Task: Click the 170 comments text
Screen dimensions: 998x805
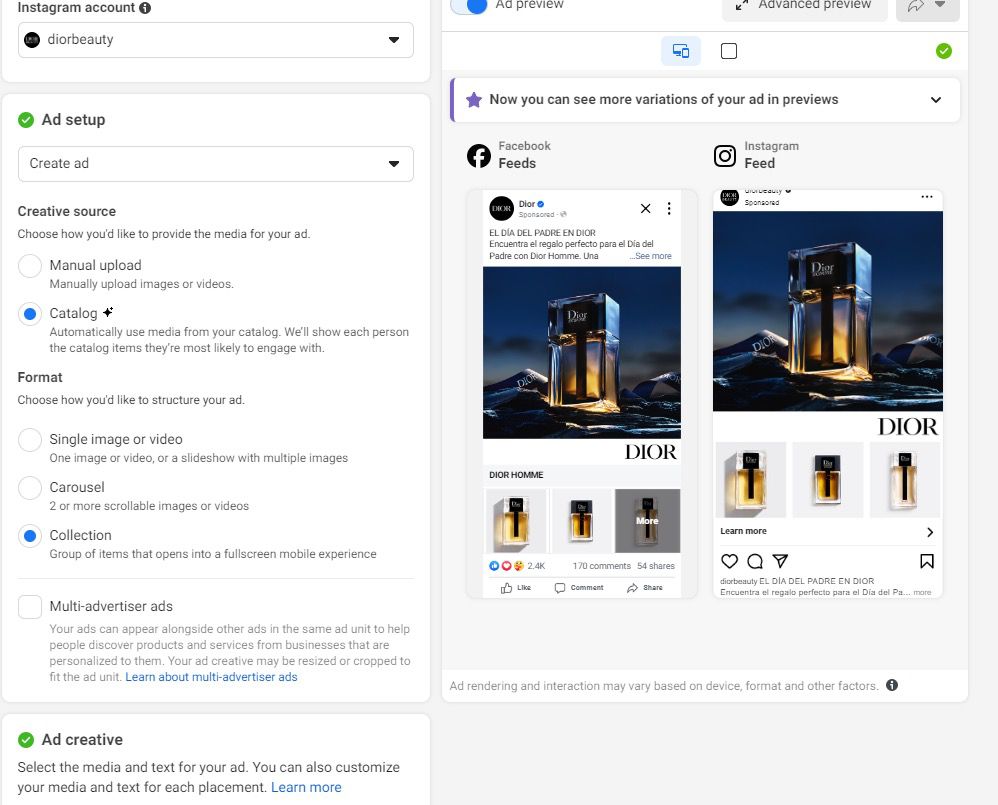Action: (601, 566)
